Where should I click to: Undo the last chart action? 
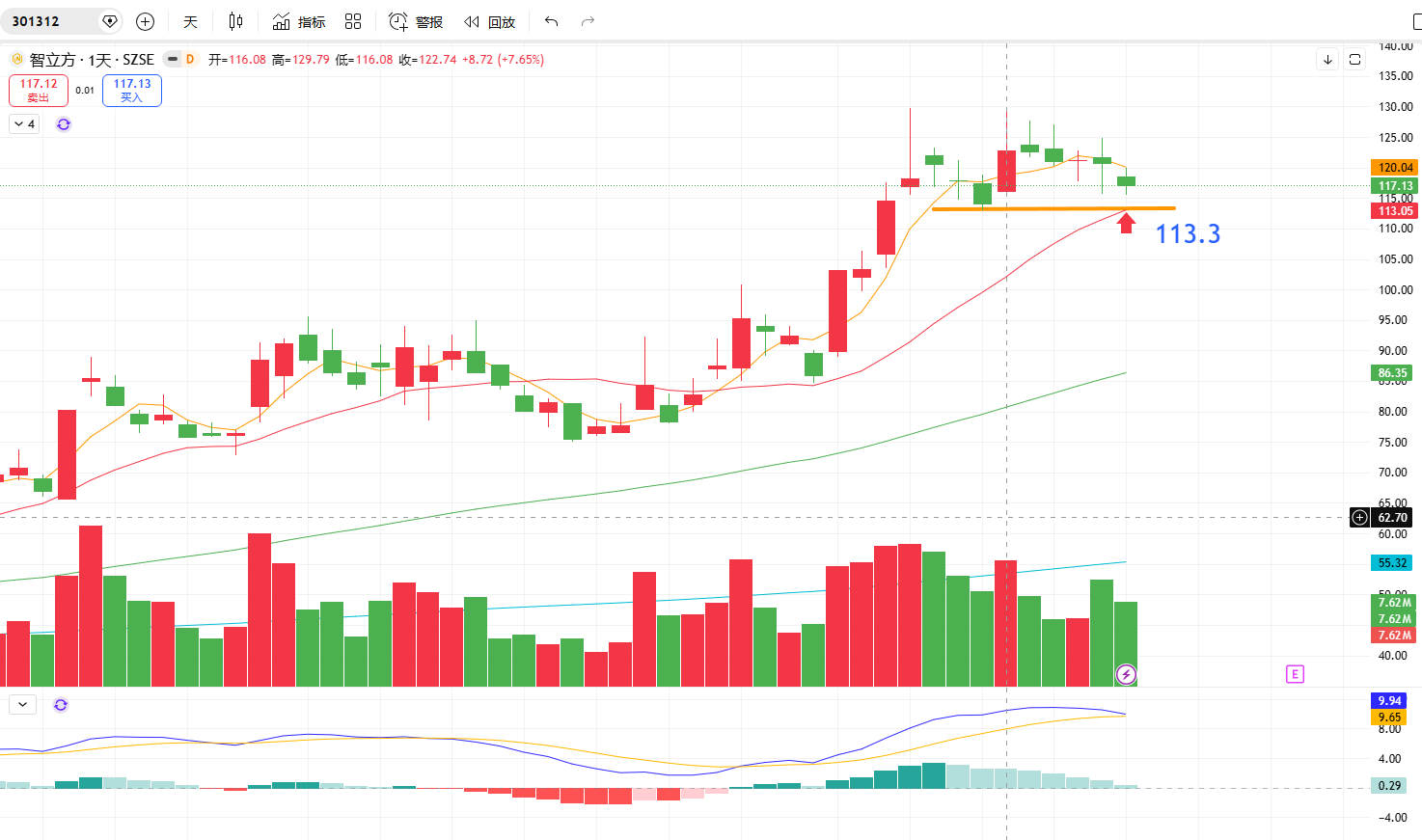[552, 21]
